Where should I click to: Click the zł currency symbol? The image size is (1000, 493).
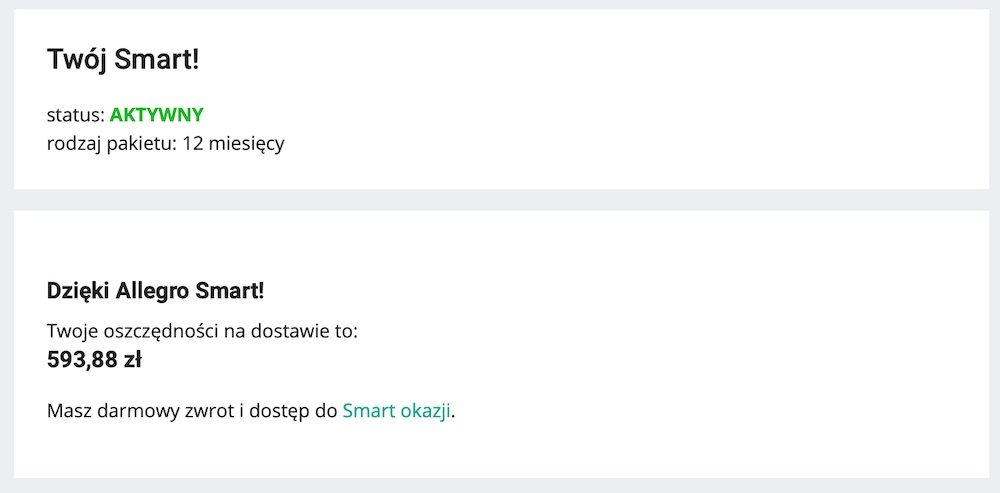click(x=132, y=360)
